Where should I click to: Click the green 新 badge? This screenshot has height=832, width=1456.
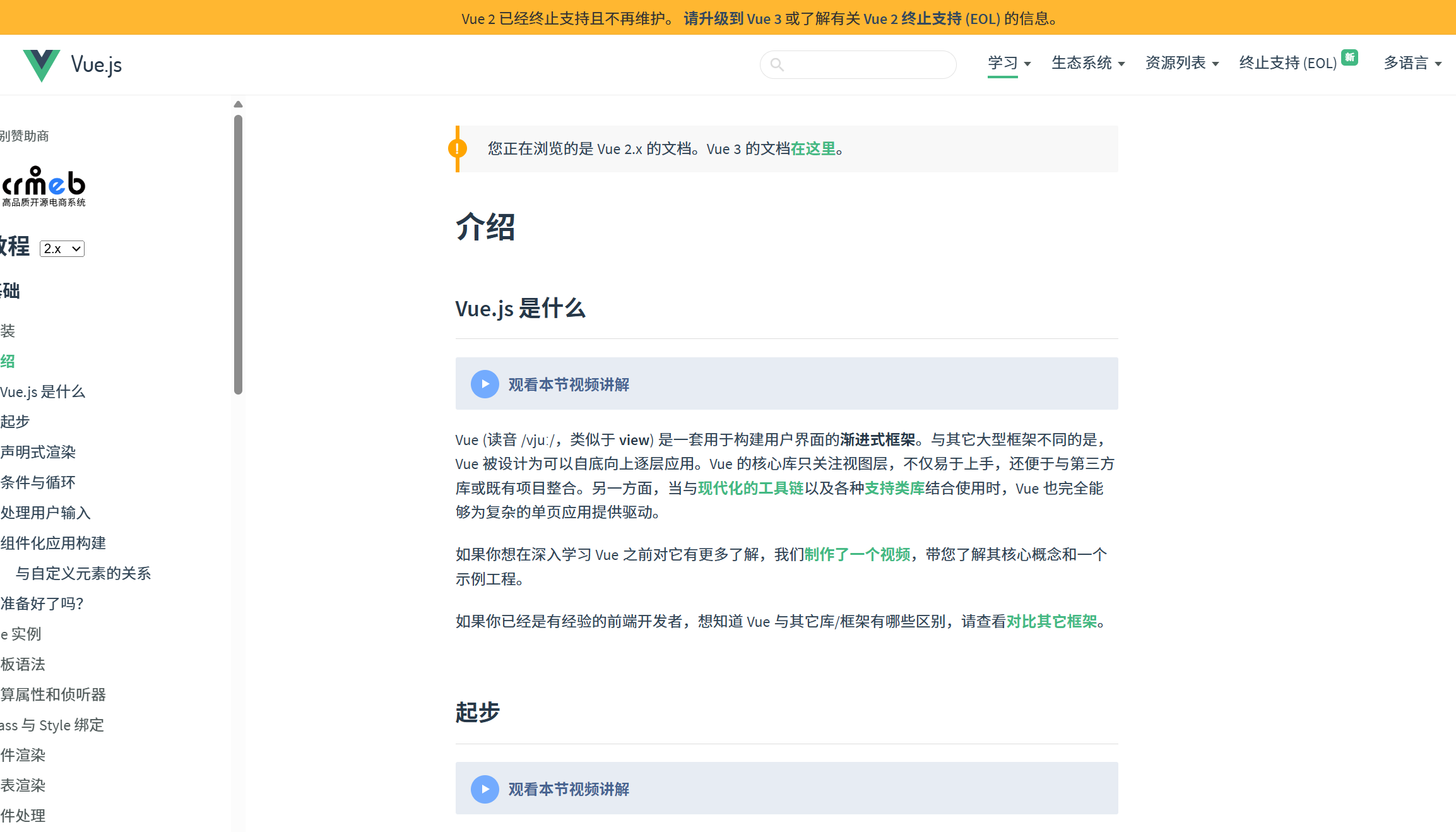[x=1349, y=57]
